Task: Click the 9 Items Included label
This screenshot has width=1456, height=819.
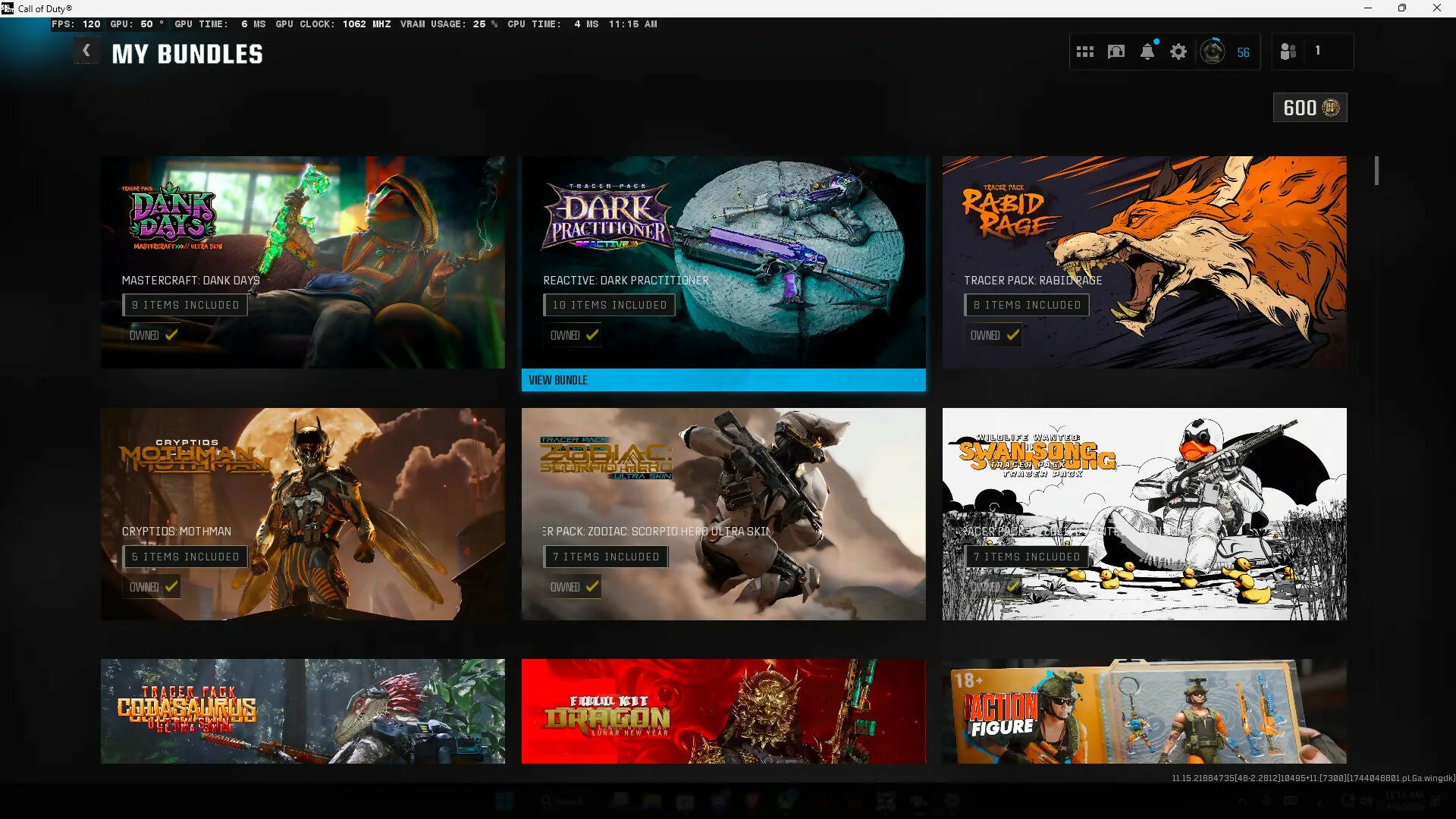Action: click(185, 305)
